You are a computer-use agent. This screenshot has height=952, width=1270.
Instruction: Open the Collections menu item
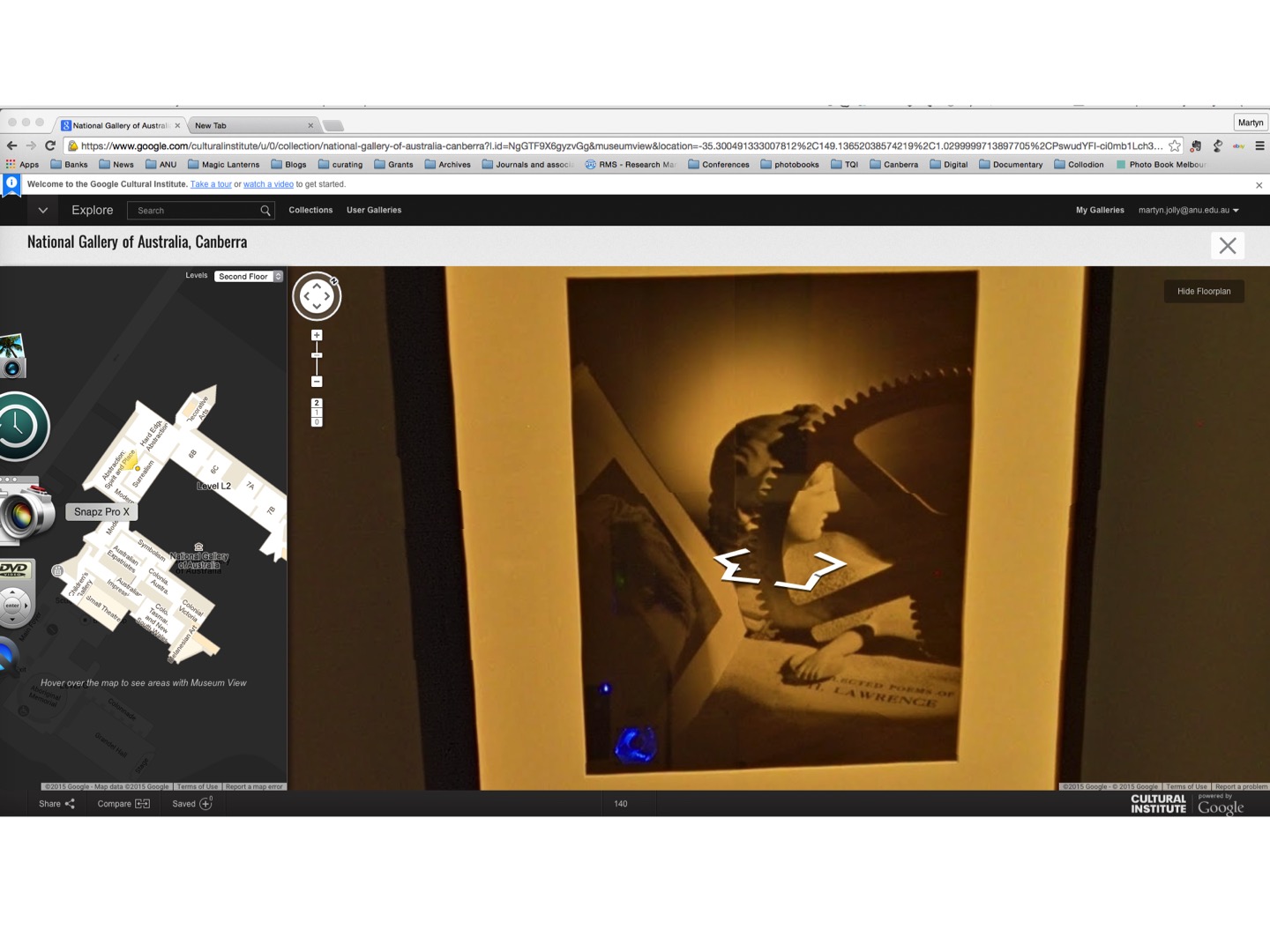point(310,211)
